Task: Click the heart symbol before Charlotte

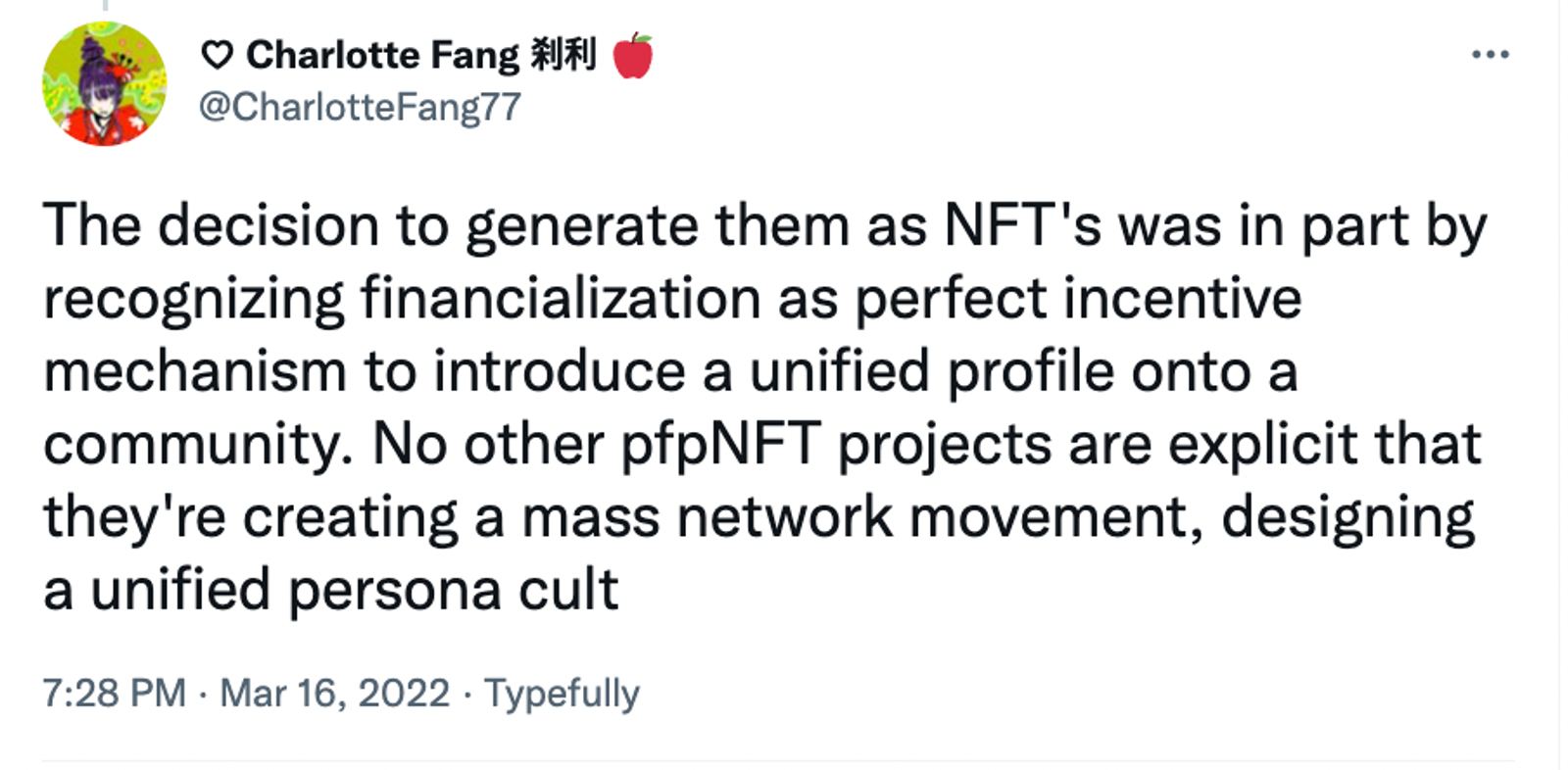Action: coord(217,57)
